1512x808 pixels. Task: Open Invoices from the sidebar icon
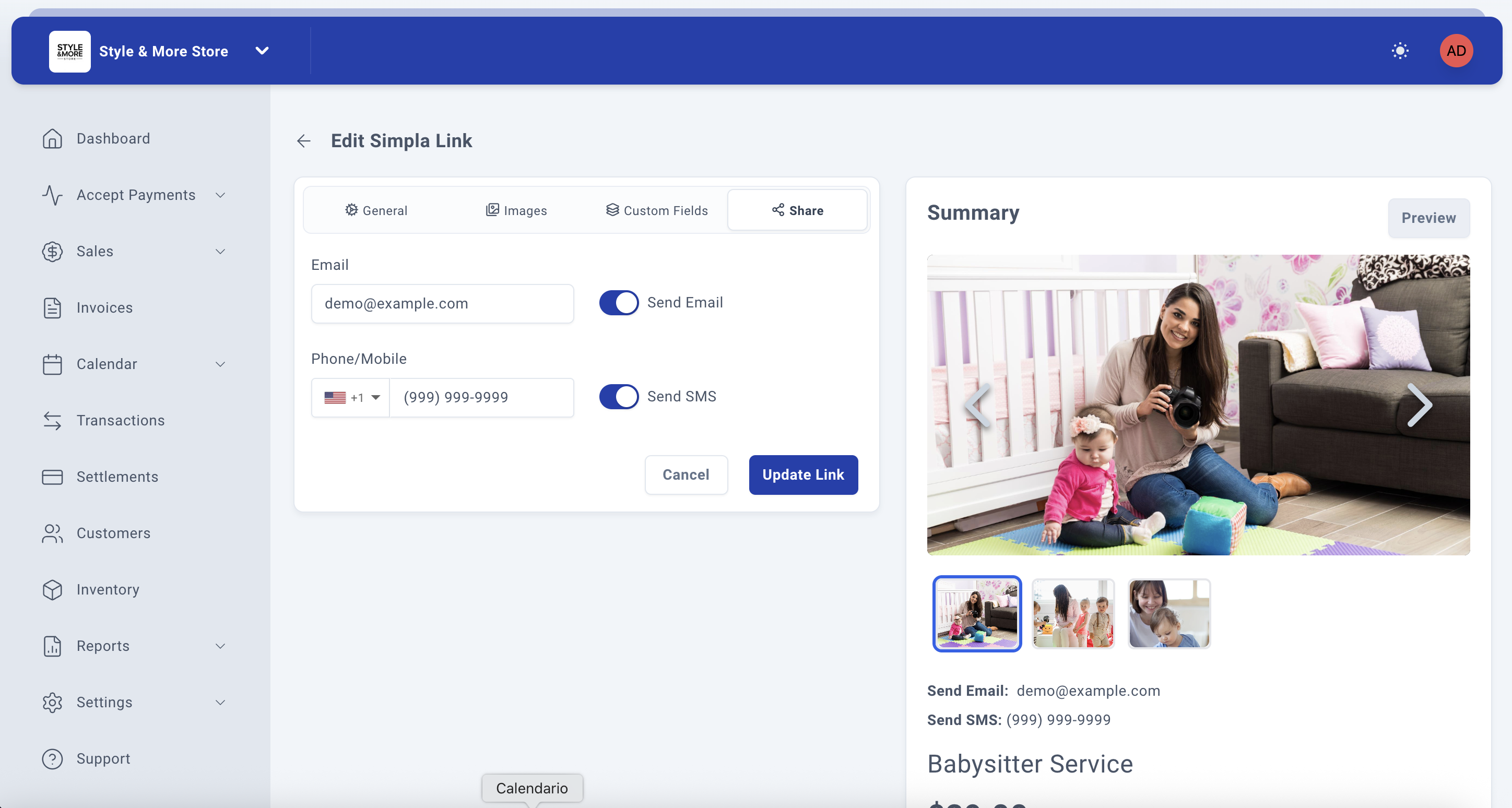pos(52,307)
